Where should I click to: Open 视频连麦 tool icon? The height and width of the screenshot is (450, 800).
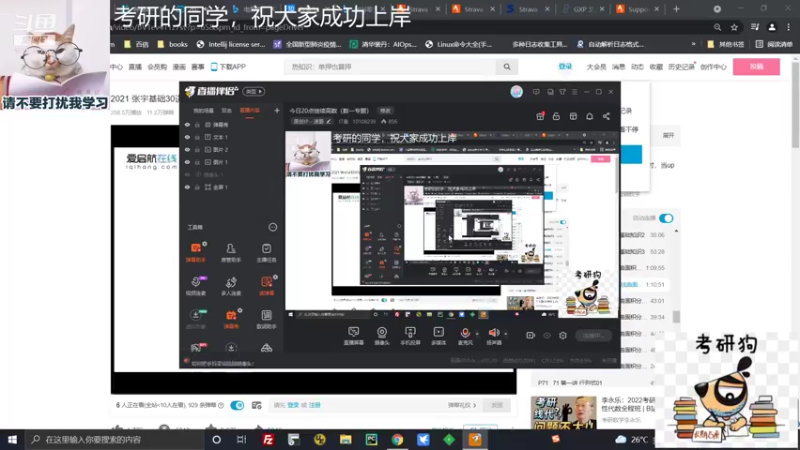(195, 286)
